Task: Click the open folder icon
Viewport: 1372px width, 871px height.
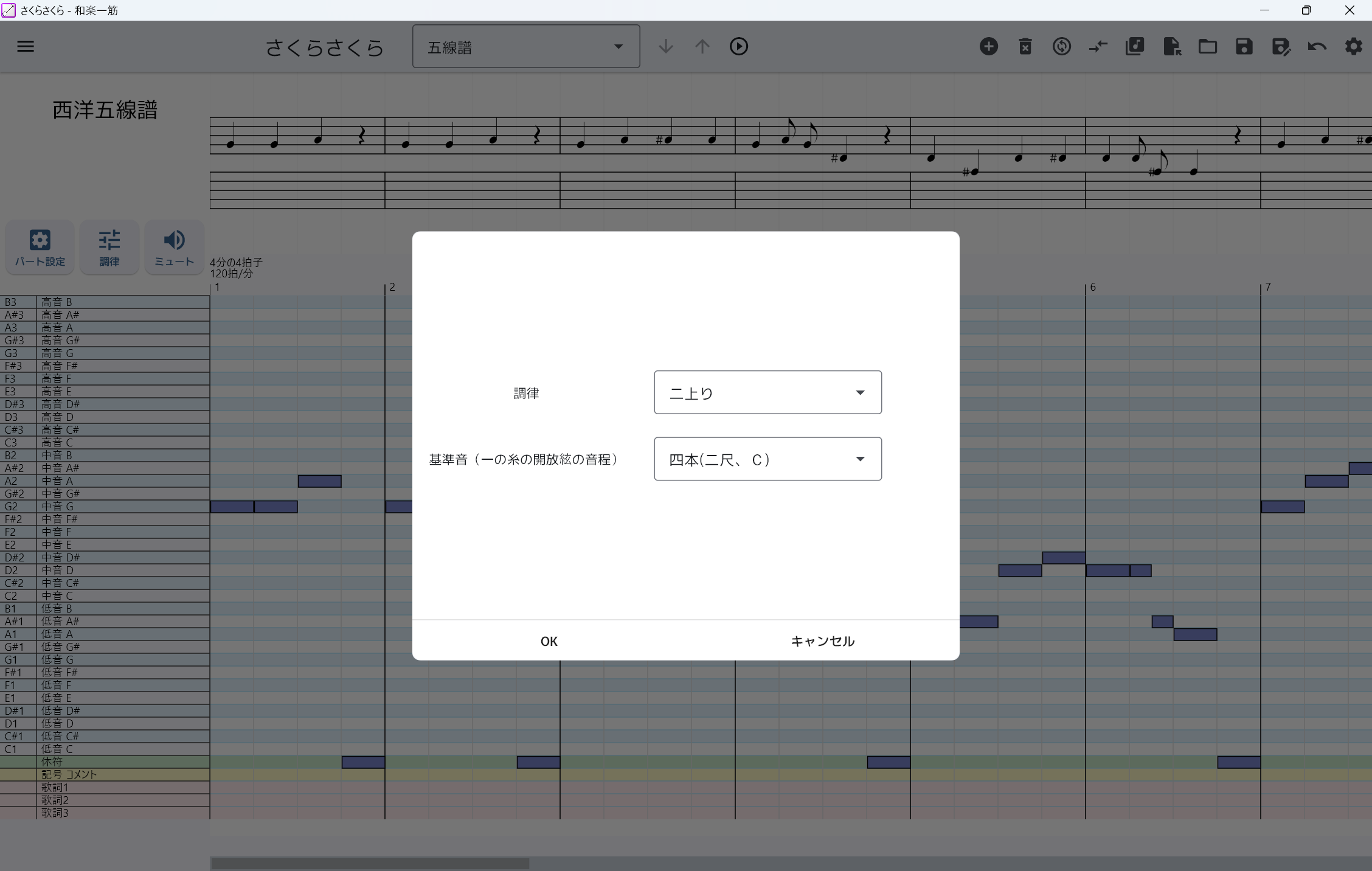Action: pos(1208,46)
